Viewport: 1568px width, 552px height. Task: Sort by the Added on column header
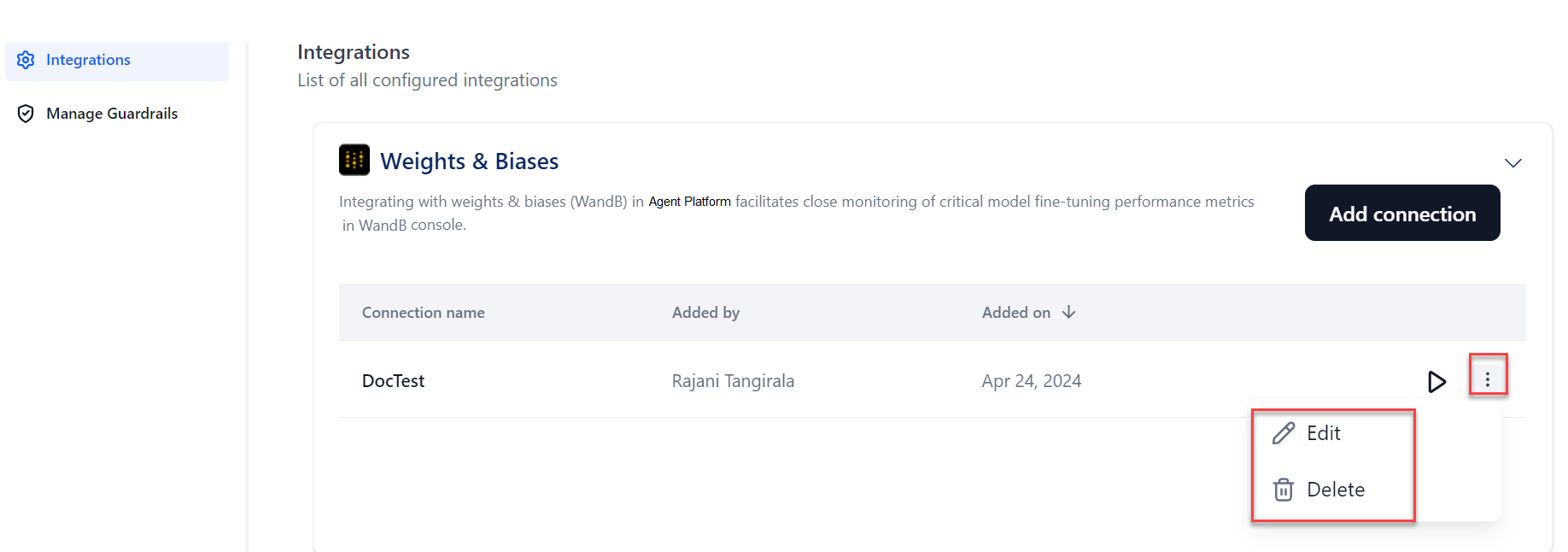[x=1015, y=313]
